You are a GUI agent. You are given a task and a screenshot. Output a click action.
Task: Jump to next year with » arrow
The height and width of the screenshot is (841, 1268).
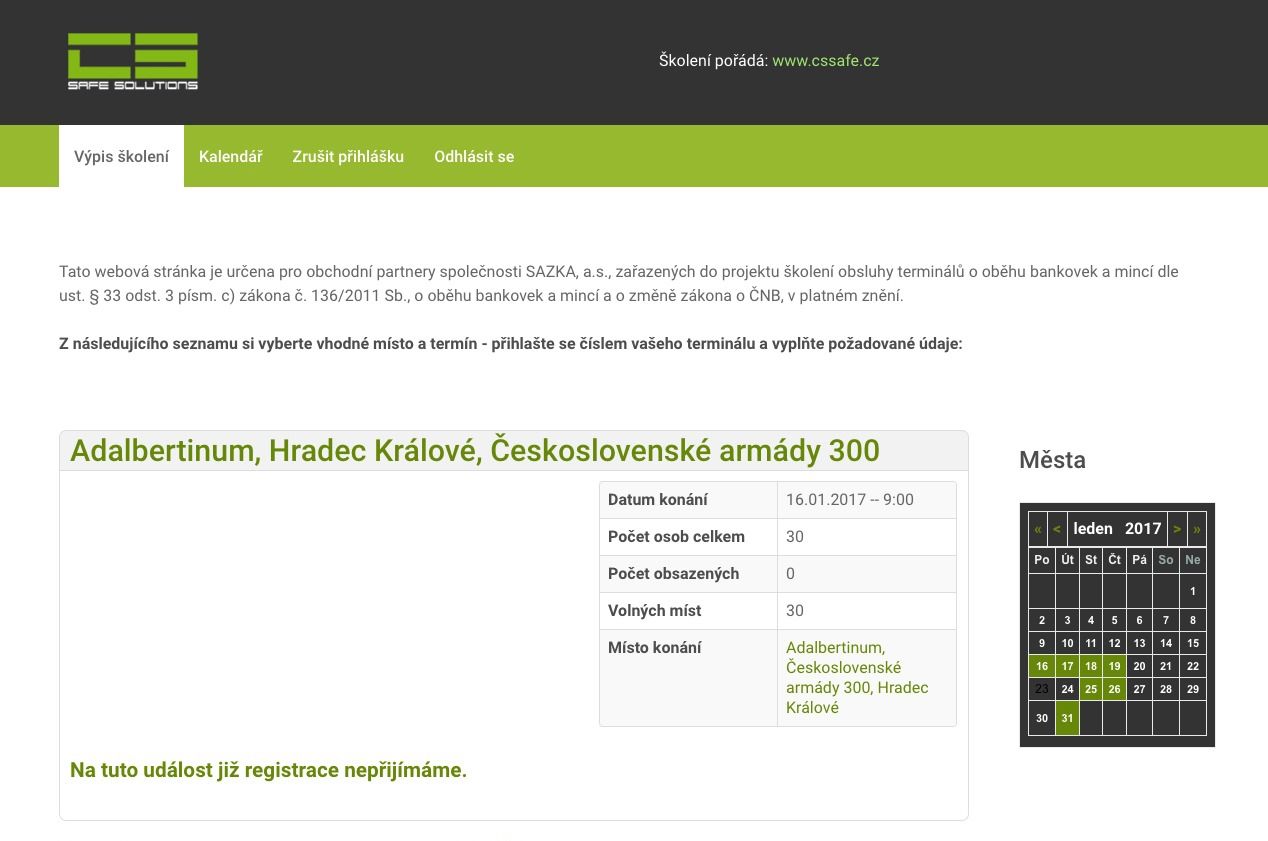click(1197, 529)
